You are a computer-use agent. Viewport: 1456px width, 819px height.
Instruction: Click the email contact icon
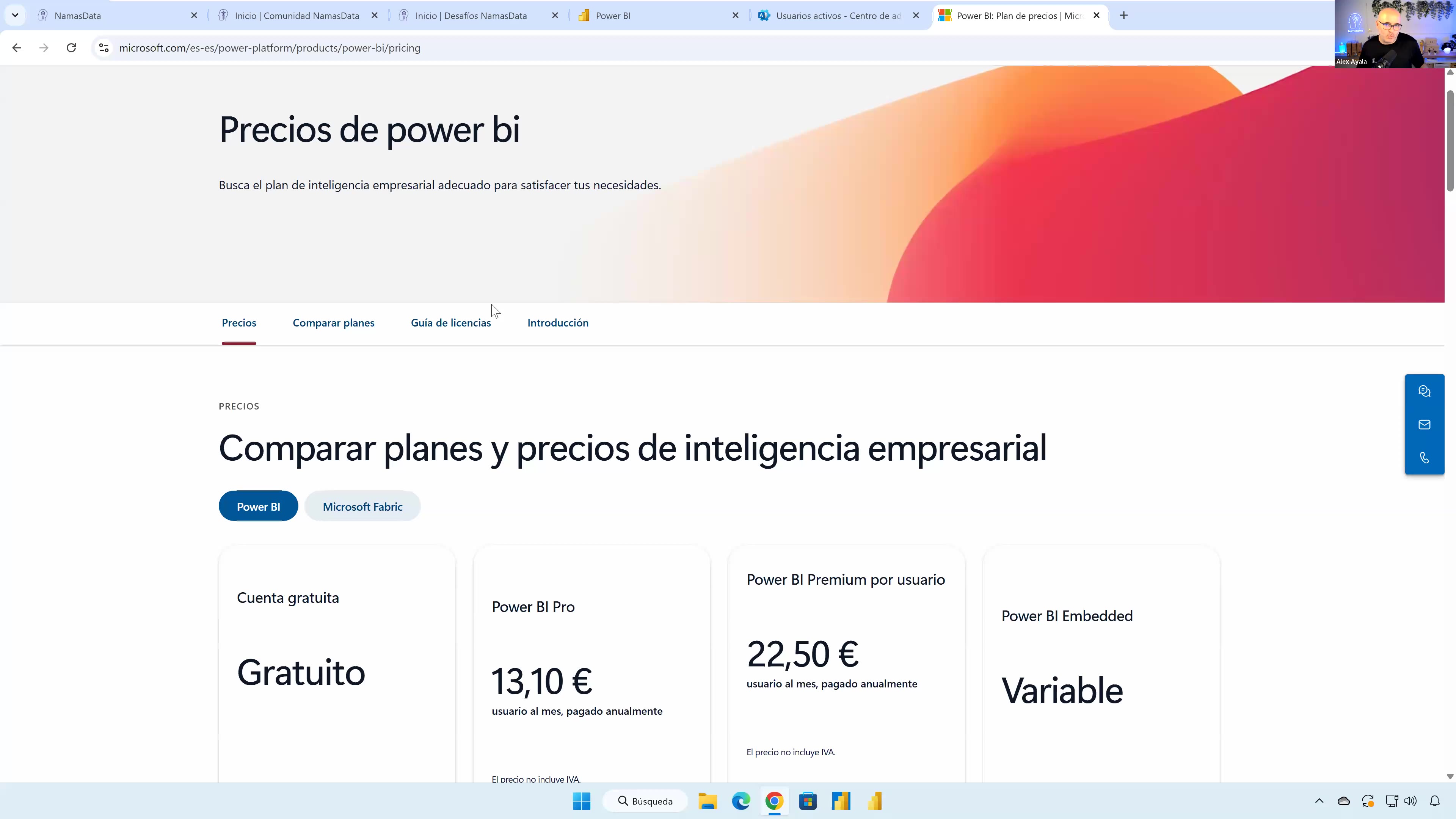point(1424,425)
